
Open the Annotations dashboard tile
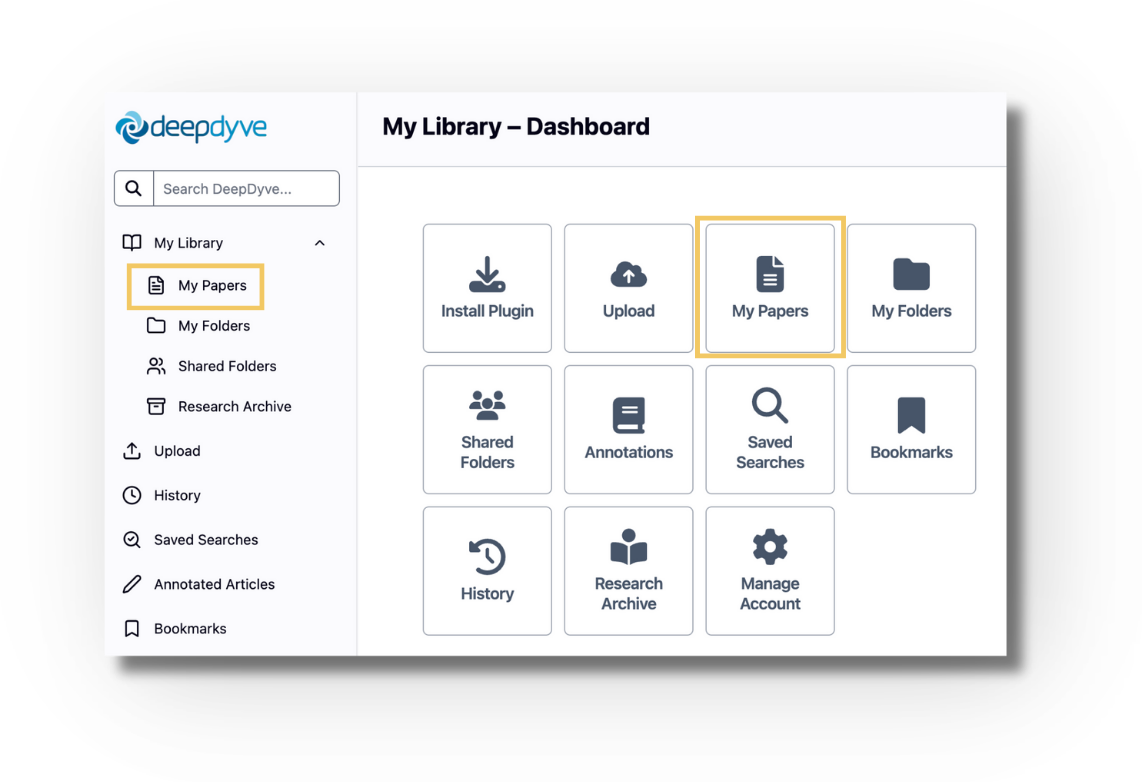point(629,430)
